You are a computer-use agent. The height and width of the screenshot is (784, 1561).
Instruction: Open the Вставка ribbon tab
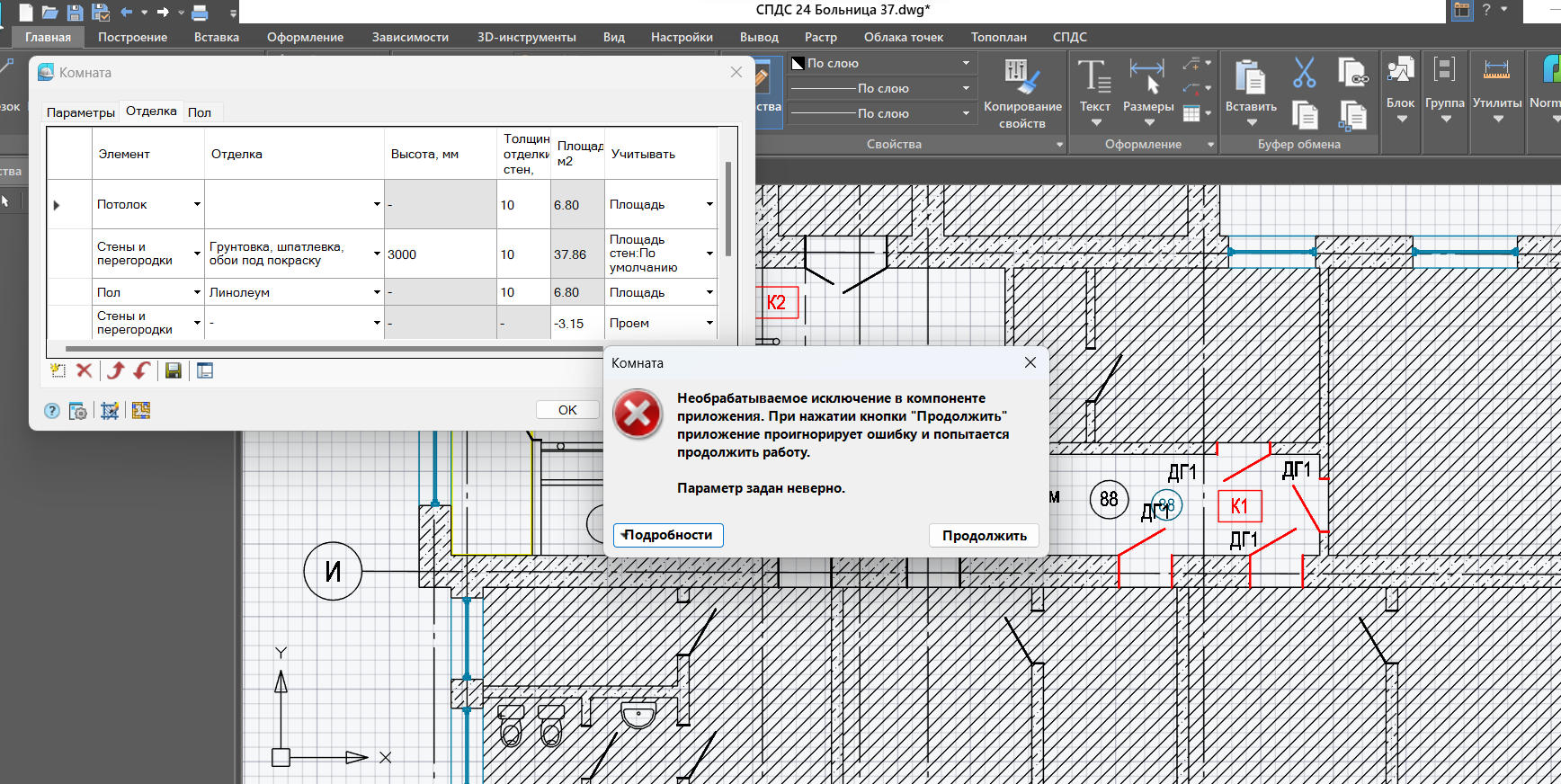point(217,37)
